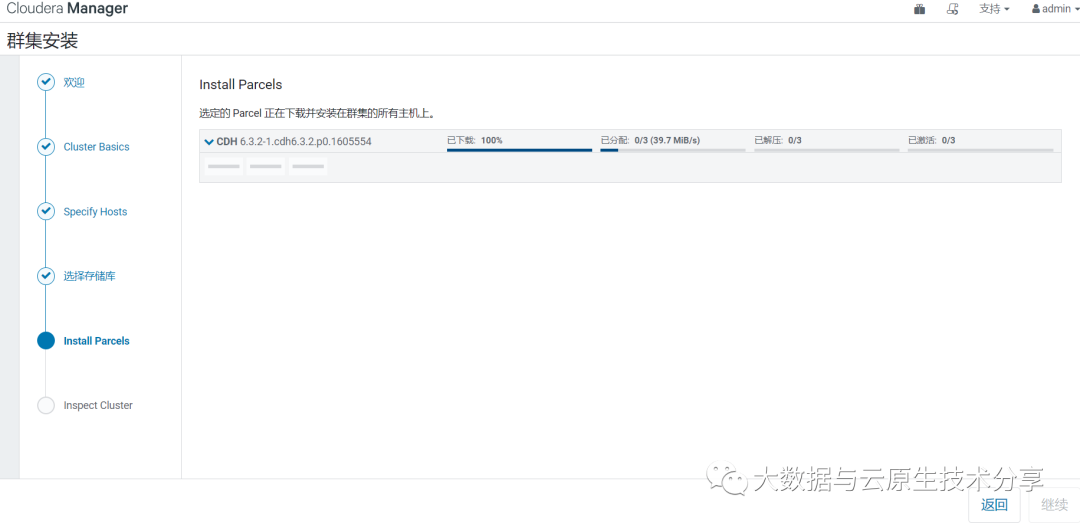Viewport: 1080px width, 527px height.
Task: Click the 已分配 0/3 (39.7 MiB/s) label
Action: pyautogui.click(x=650, y=140)
